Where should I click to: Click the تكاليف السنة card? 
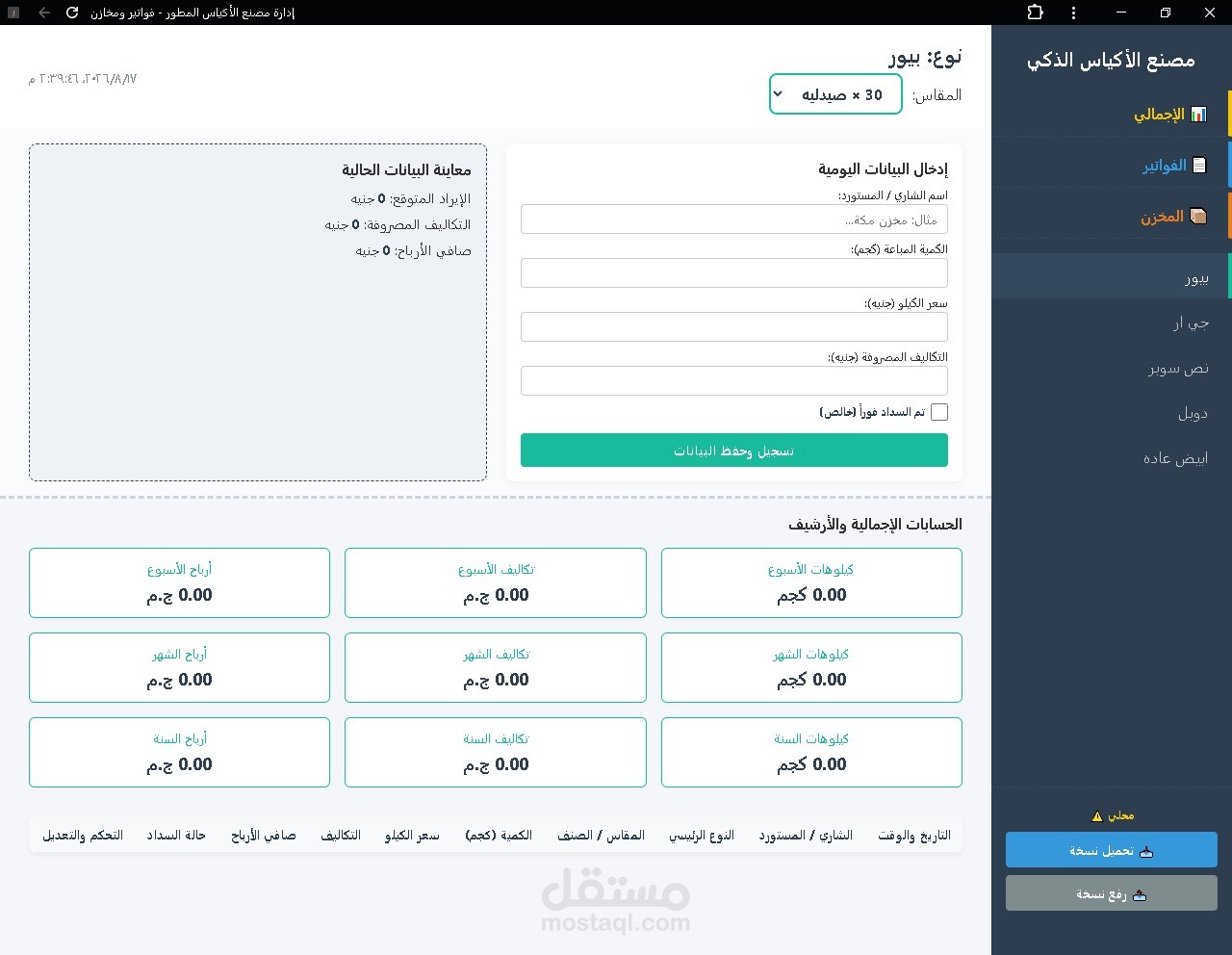pyautogui.click(x=496, y=752)
